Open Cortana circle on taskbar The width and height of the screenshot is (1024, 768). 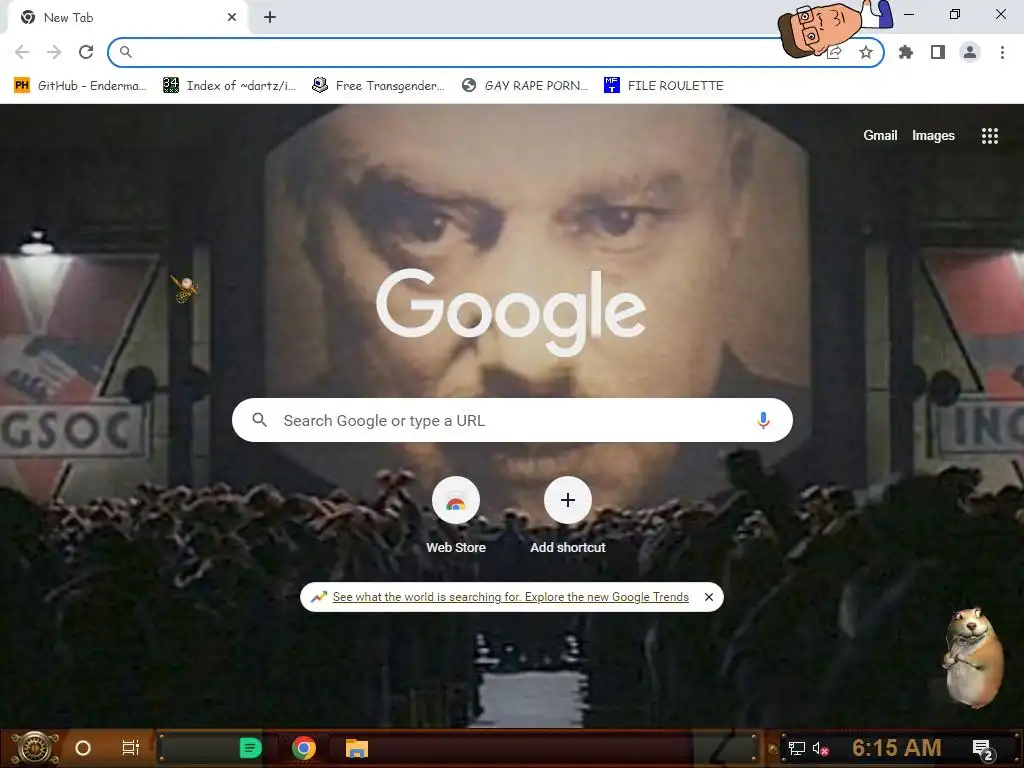coord(83,748)
